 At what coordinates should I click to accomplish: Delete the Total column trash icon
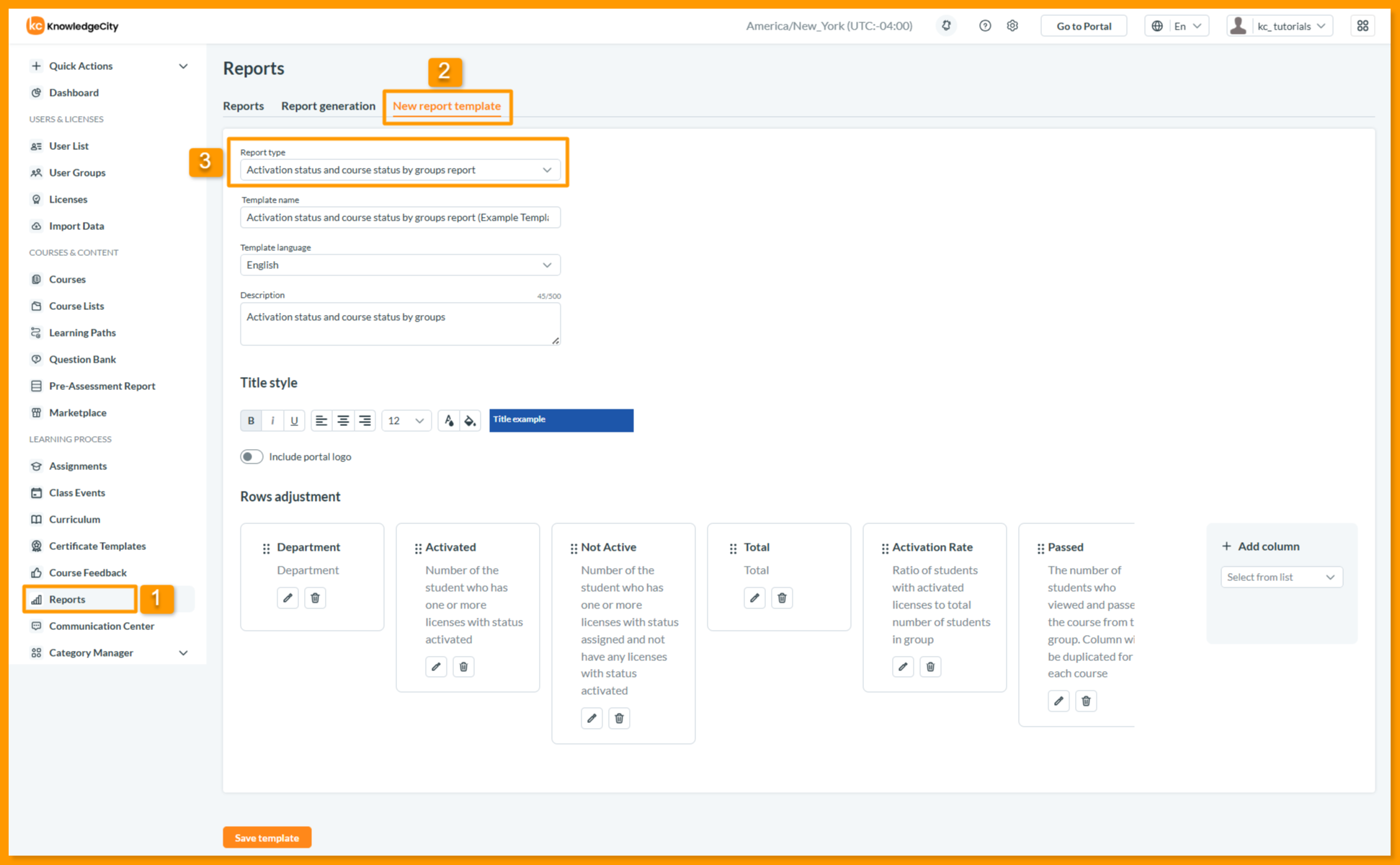(x=782, y=598)
